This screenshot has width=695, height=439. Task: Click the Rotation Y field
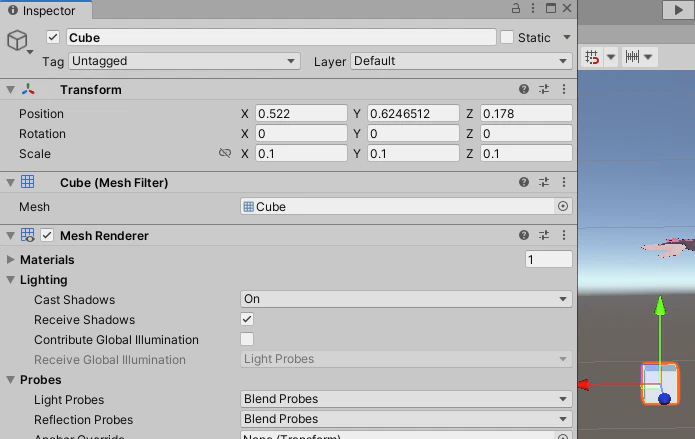point(413,133)
